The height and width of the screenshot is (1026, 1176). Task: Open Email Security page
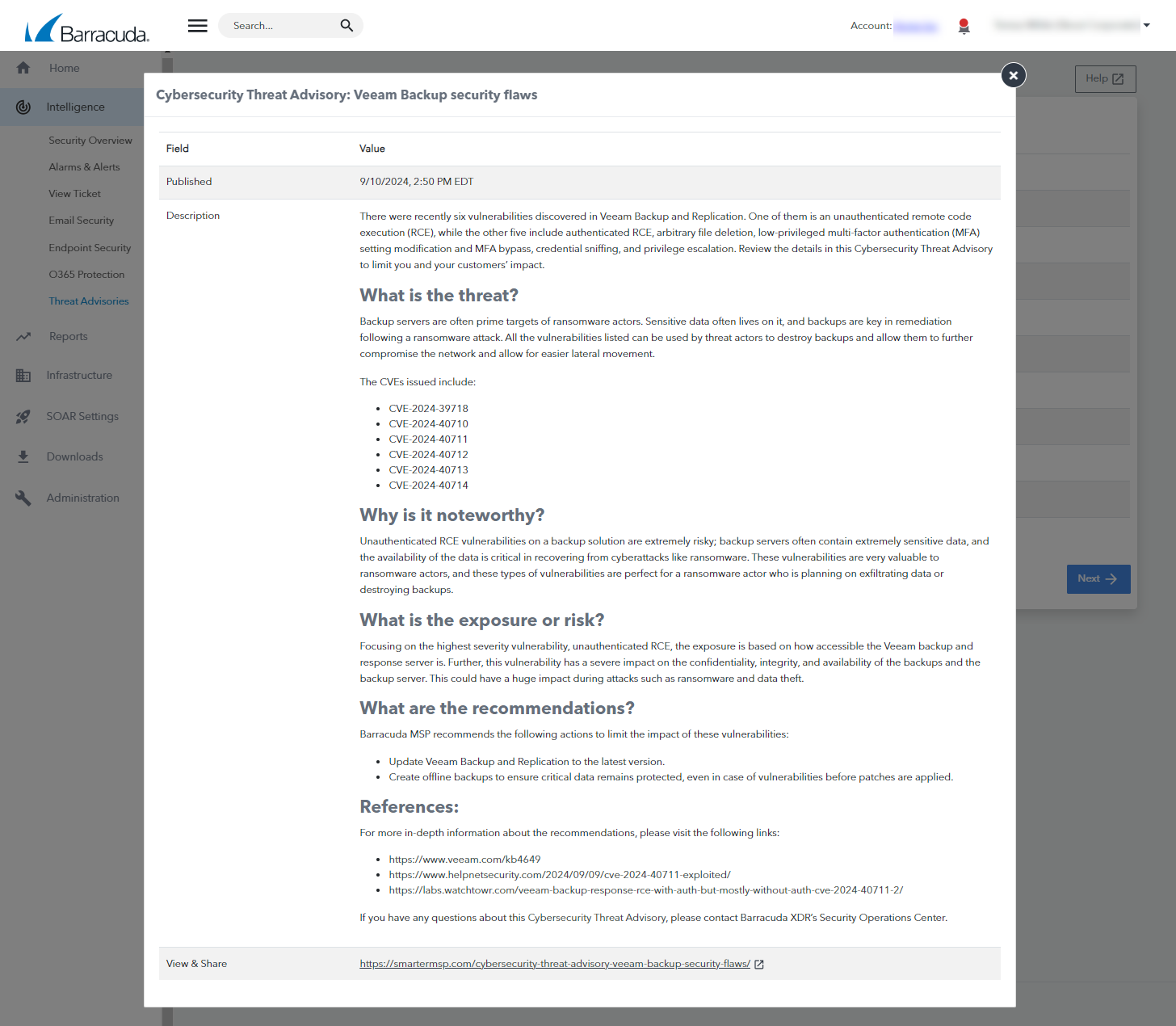[81, 221]
